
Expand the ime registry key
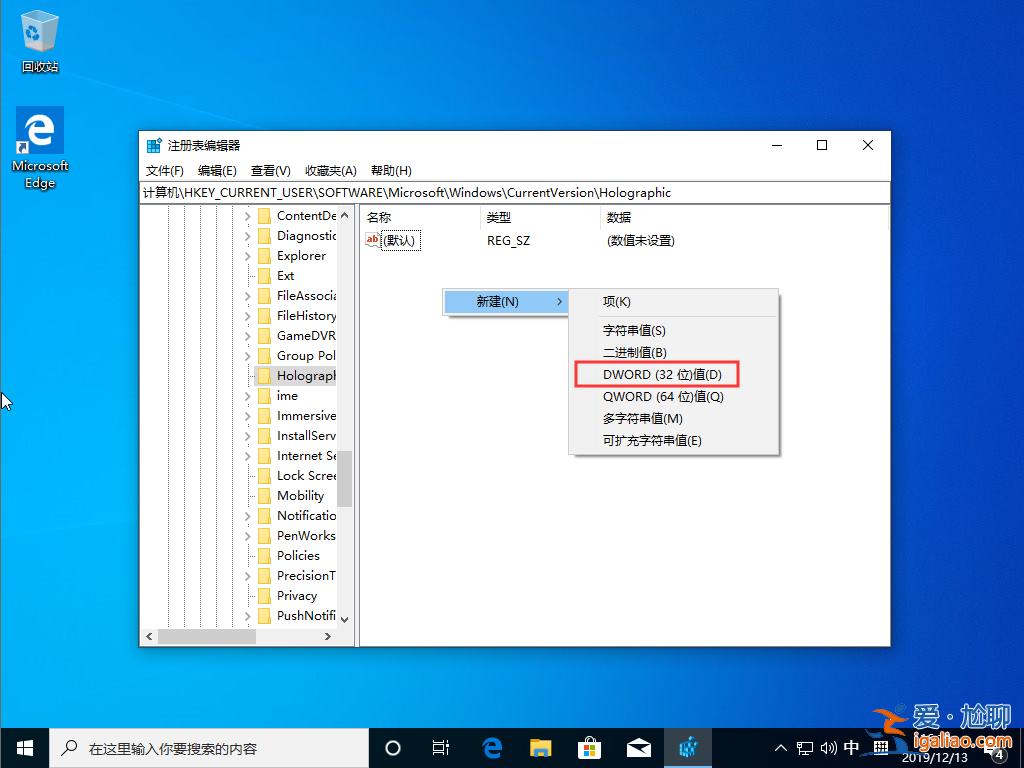click(x=249, y=395)
